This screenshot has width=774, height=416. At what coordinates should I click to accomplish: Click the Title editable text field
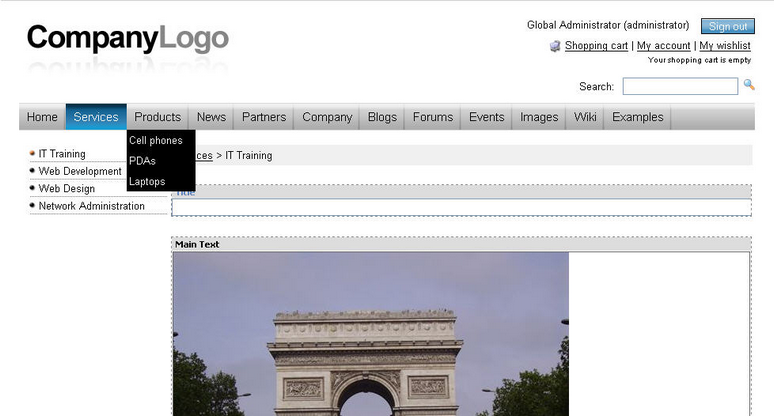coord(462,208)
